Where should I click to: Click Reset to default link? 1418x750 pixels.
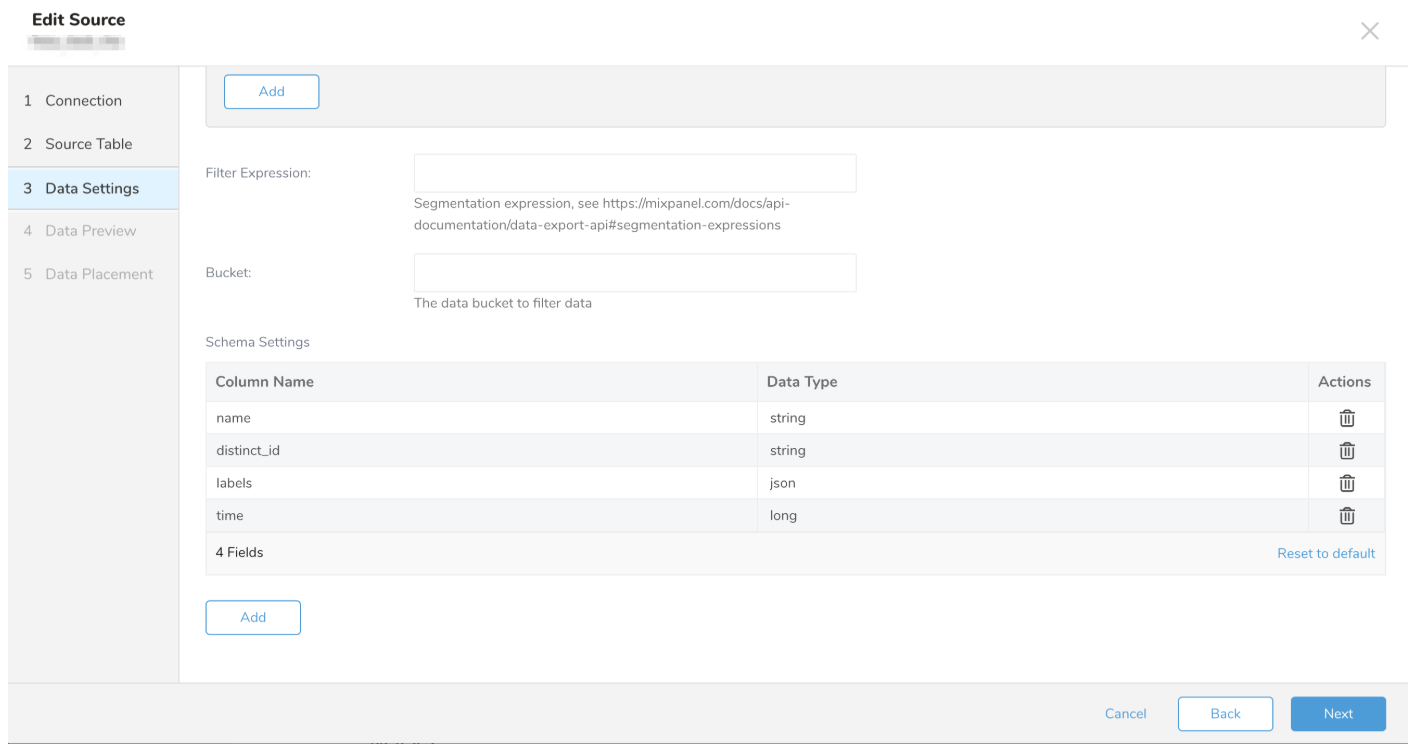point(1325,553)
